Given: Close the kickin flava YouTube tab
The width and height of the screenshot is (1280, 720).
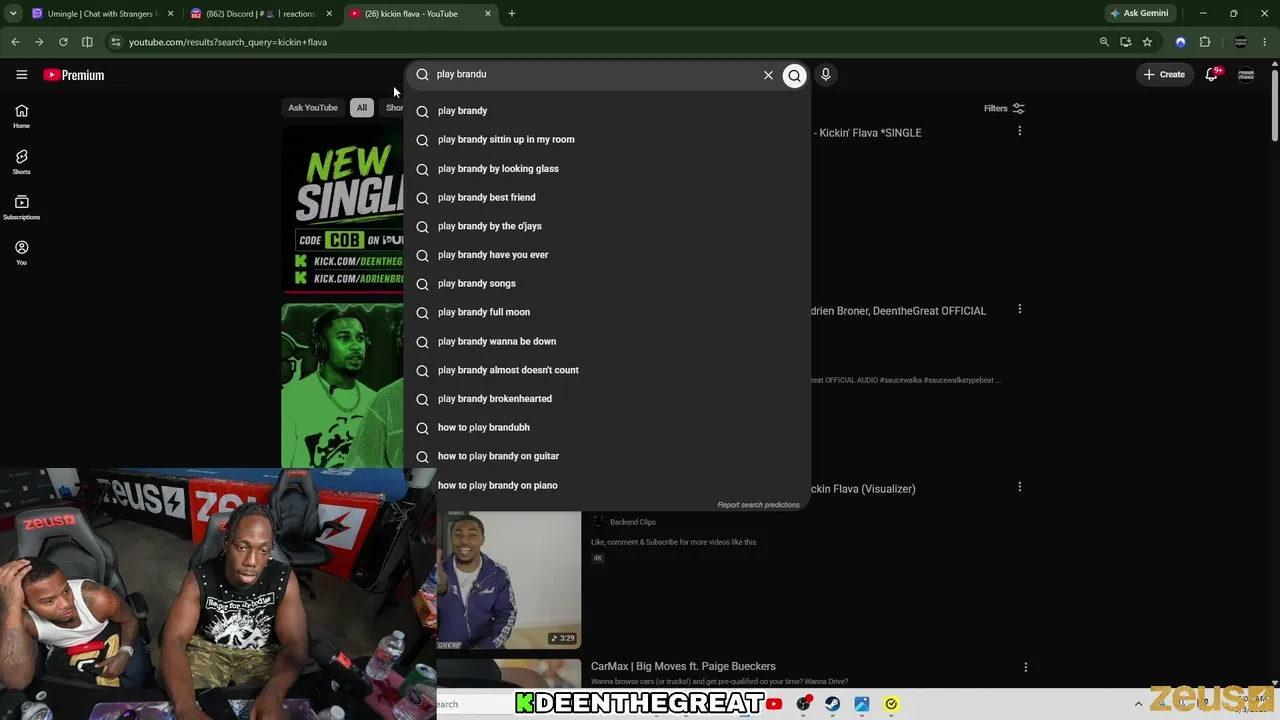Looking at the screenshot, I should pos(488,14).
